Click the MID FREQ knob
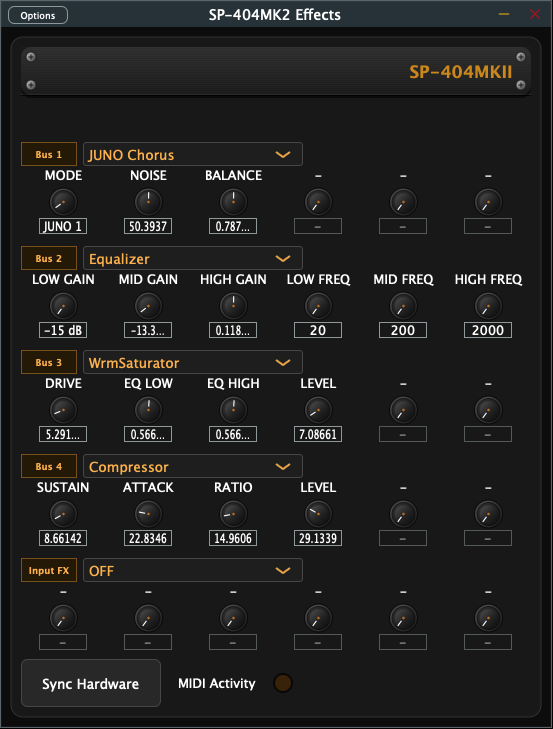The height and width of the screenshot is (729, 553). coord(403,306)
